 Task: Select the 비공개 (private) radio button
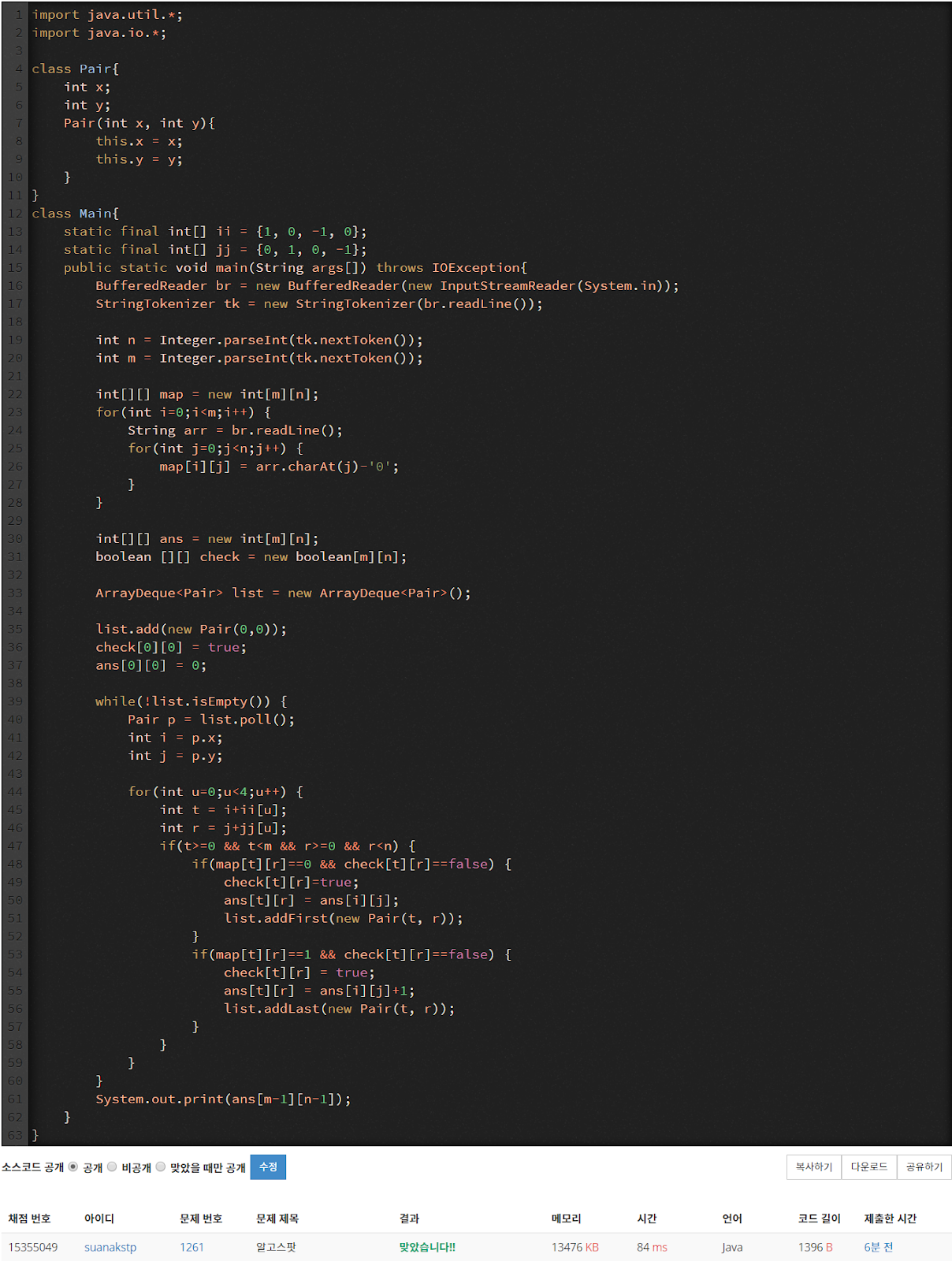pyautogui.click(x=112, y=1166)
